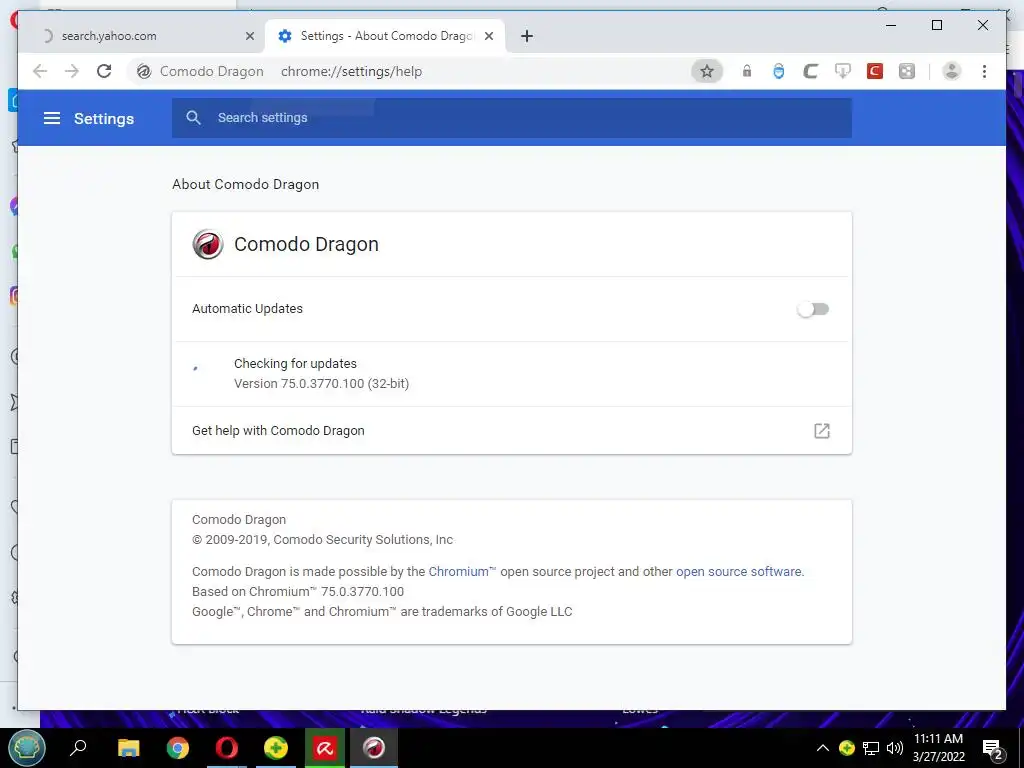Viewport: 1024px width, 768px height.
Task: Click the magnifier icon in Search settings
Action: click(x=193, y=118)
